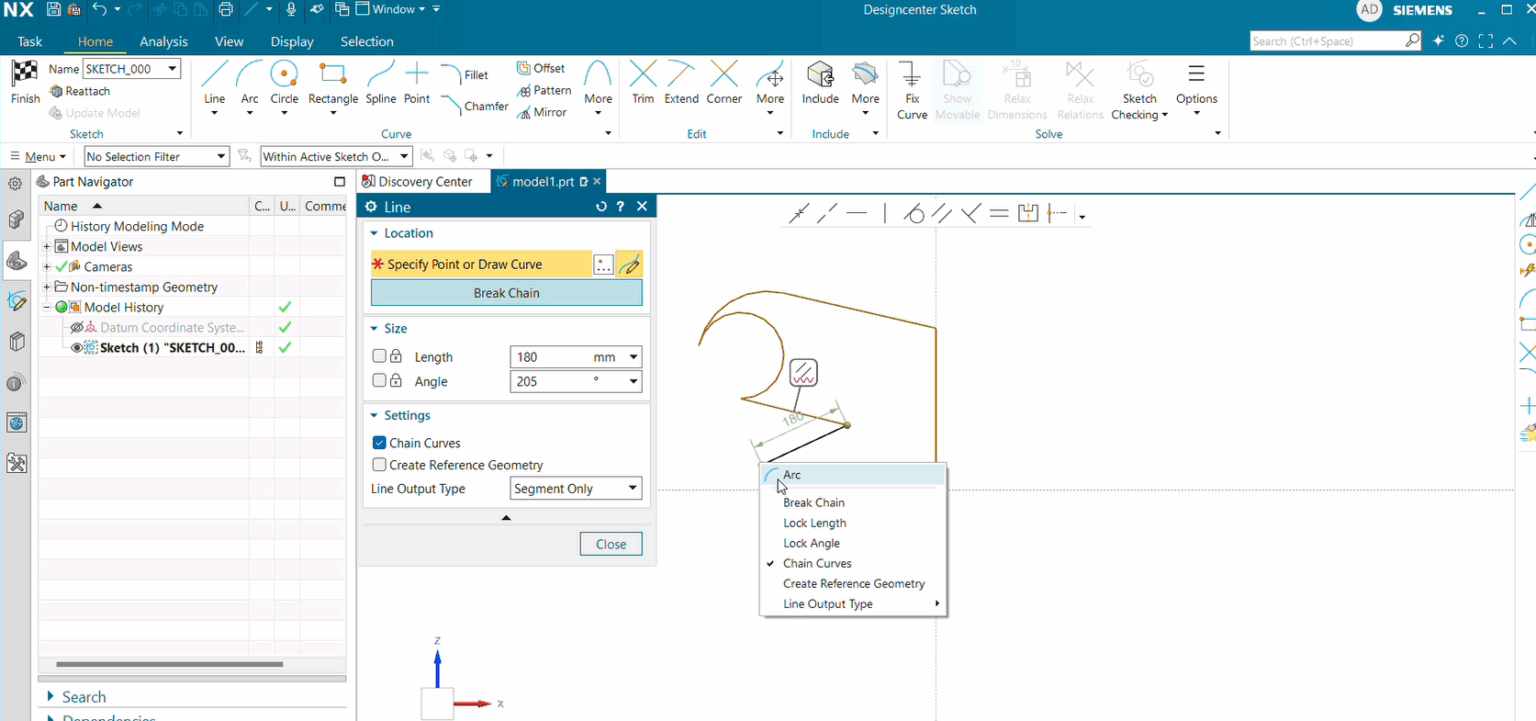Select the Rectangle tool
This screenshot has height=721, width=1536.
[x=332, y=88]
